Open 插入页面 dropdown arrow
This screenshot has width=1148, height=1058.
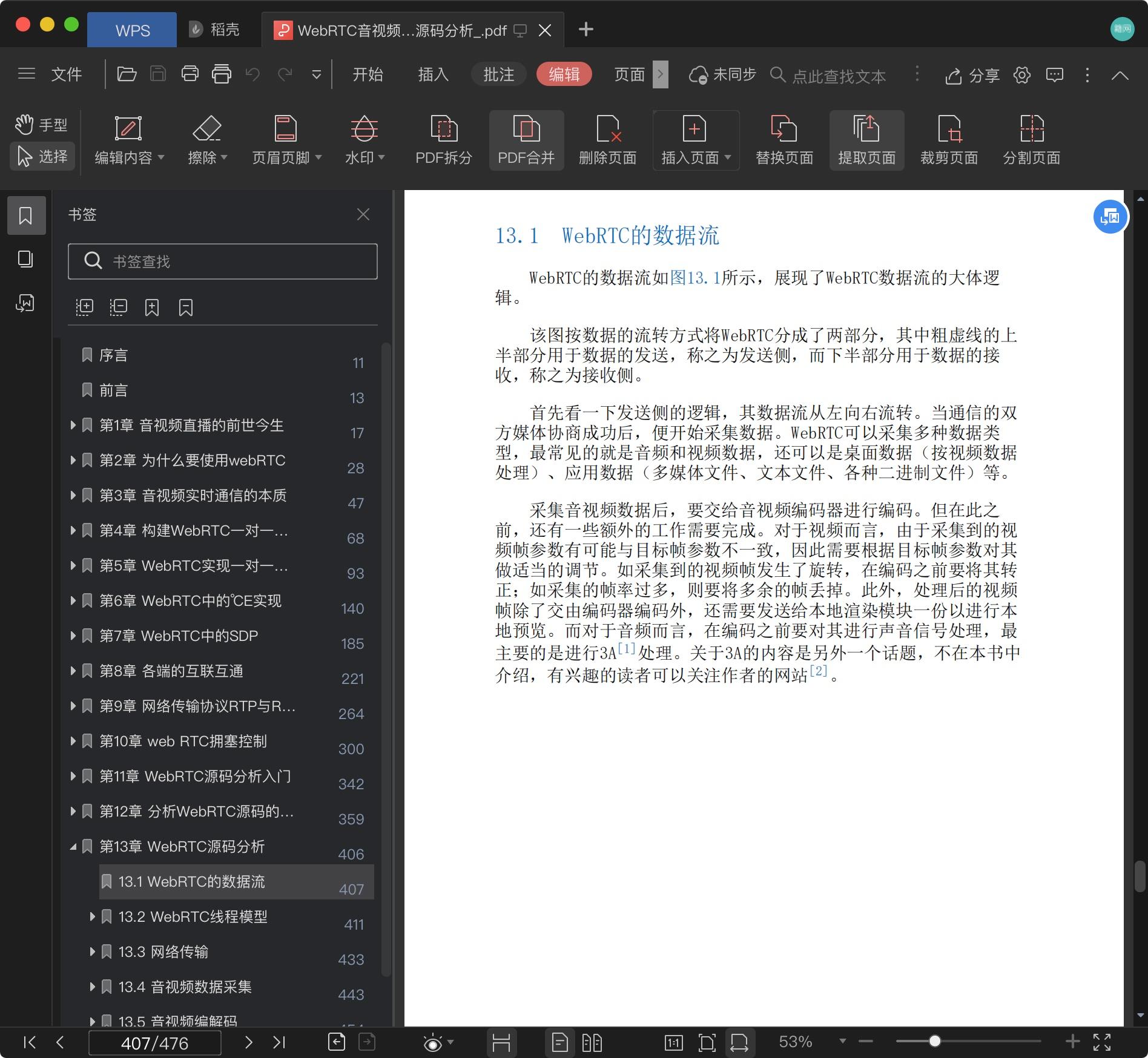[728, 157]
